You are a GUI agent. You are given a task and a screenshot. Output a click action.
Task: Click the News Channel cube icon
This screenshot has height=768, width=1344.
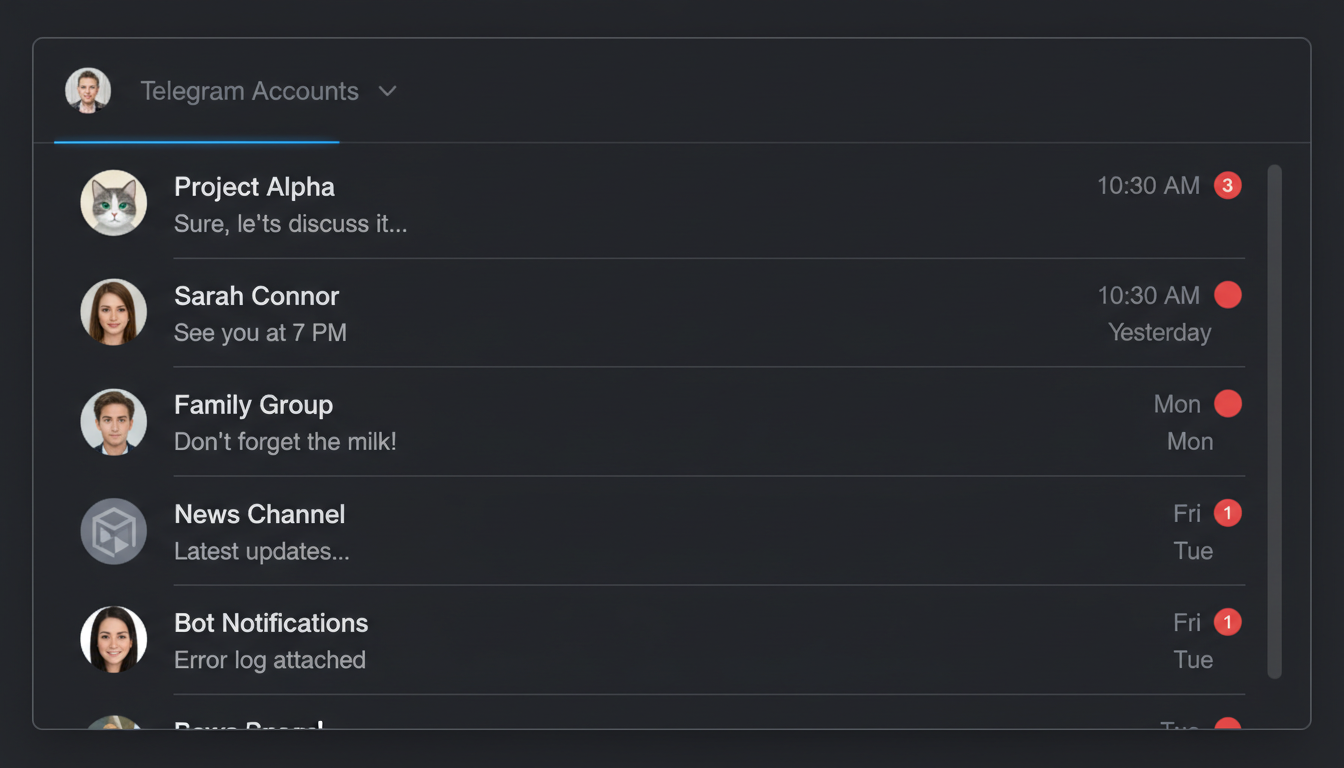click(x=114, y=531)
